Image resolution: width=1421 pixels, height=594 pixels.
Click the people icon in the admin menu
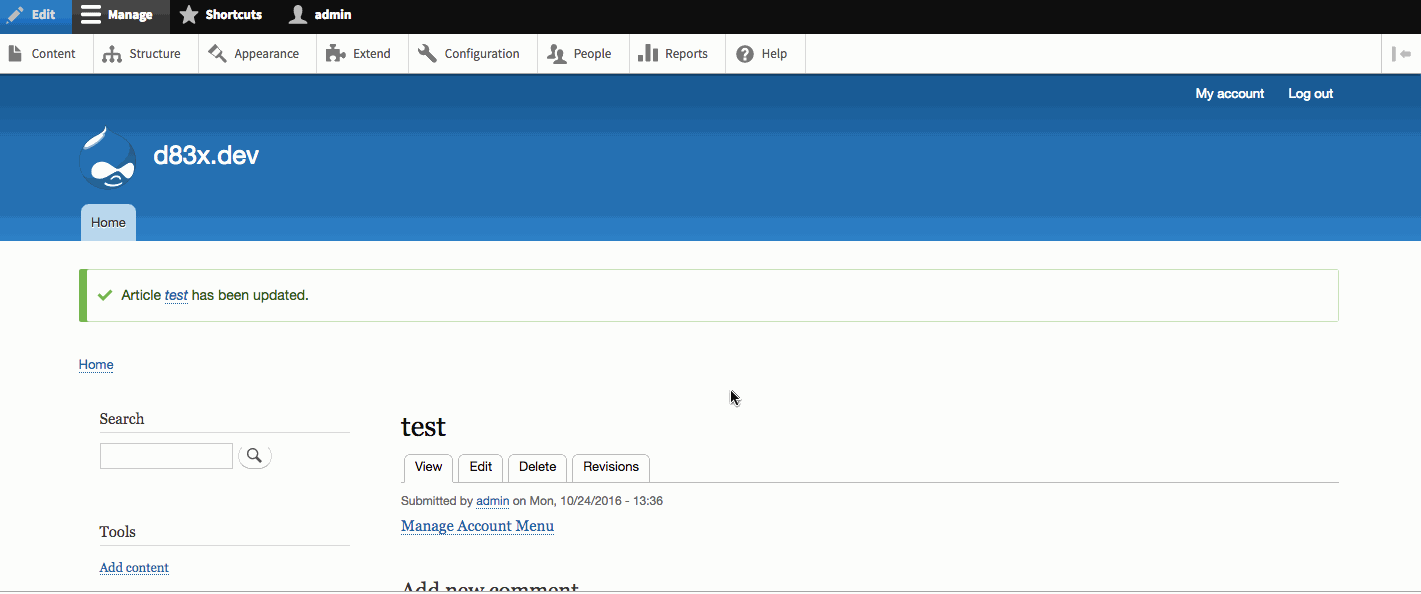pyautogui.click(x=556, y=54)
